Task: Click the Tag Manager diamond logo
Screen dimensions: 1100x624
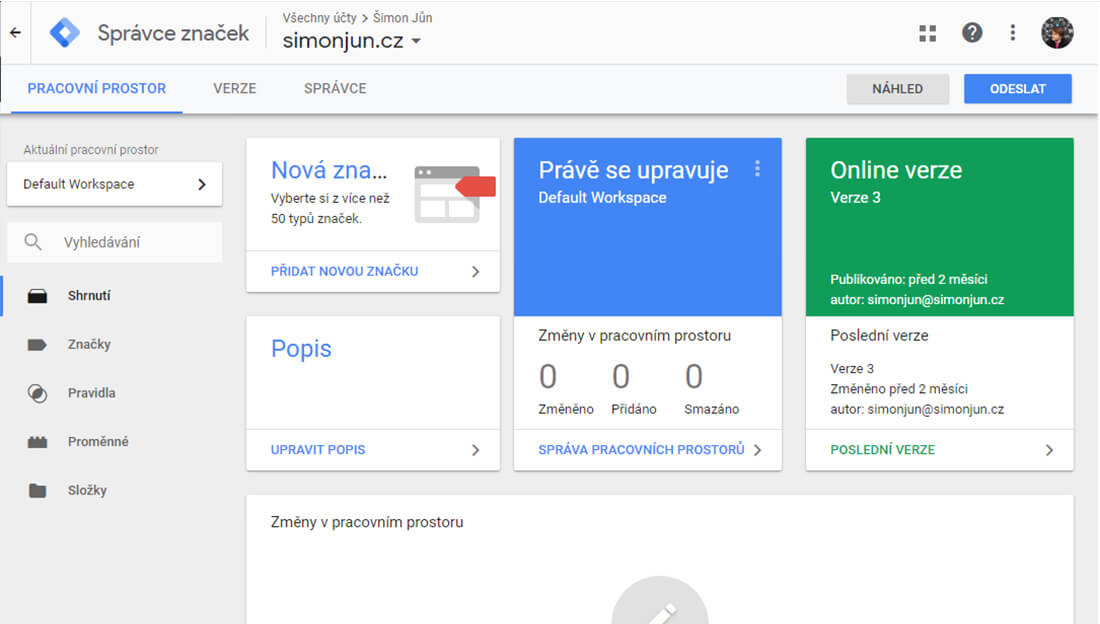Action: pyautogui.click(x=65, y=32)
